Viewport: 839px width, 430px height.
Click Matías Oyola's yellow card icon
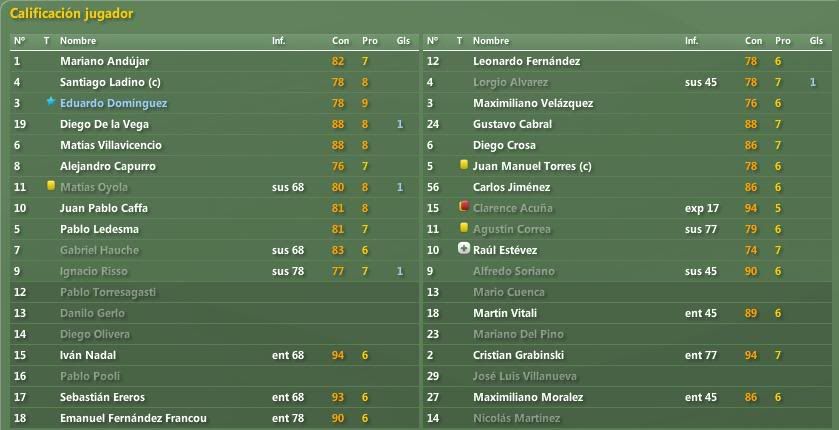(51, 186)
